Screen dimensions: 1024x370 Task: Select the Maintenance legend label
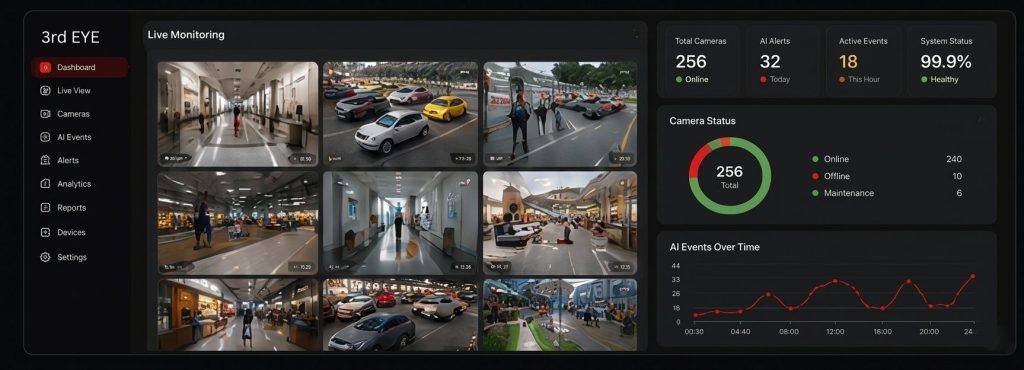coord(849,193)
